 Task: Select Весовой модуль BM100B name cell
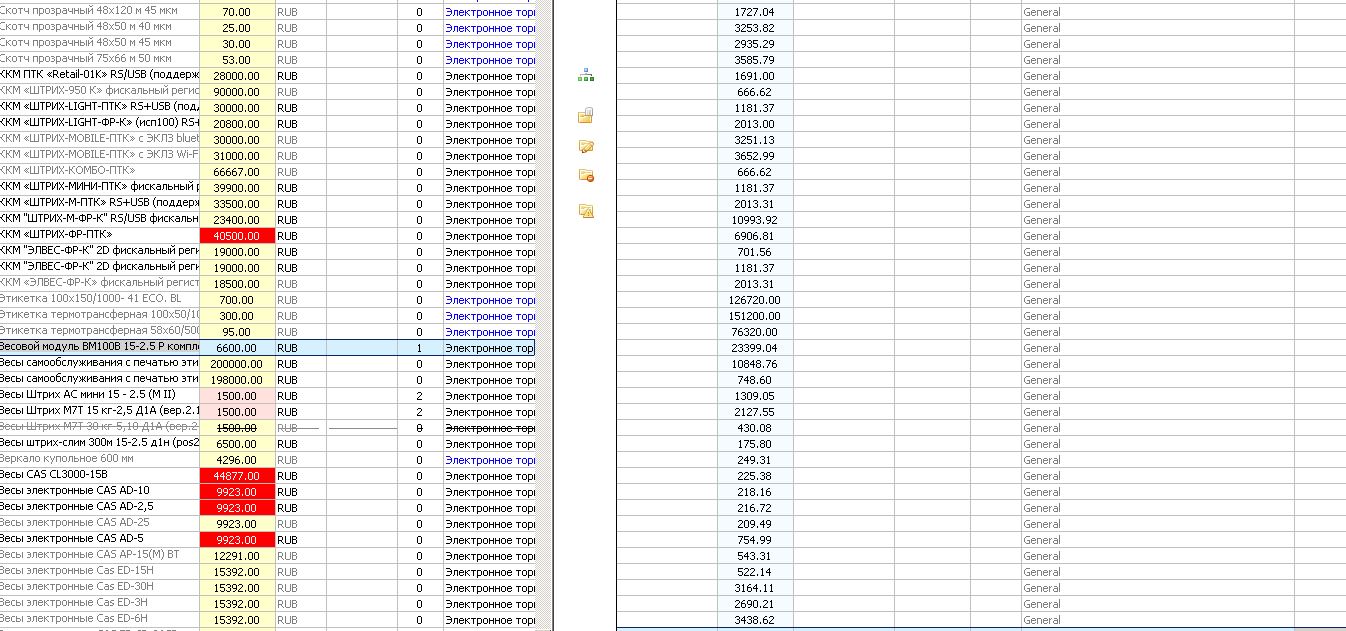pyautogui.click(x=100, y=348)
